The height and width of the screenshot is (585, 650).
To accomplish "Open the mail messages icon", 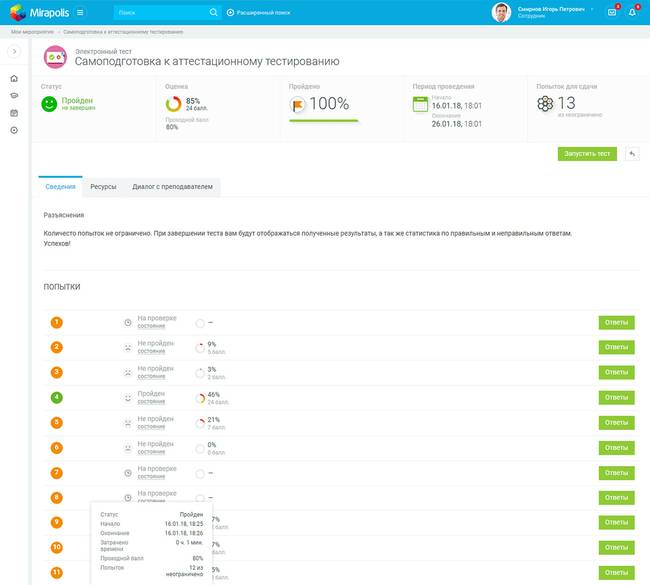I will [612, 12].
